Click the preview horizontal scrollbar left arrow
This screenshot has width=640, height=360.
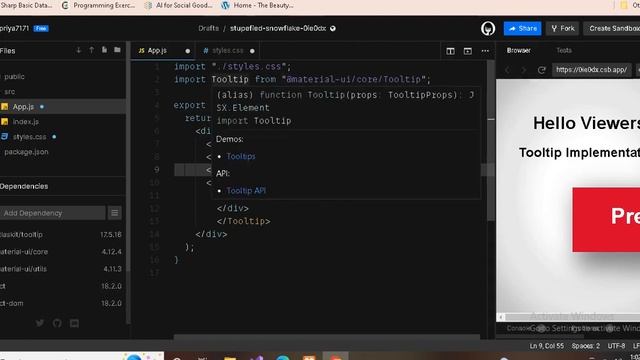click(x=501, y=317)
